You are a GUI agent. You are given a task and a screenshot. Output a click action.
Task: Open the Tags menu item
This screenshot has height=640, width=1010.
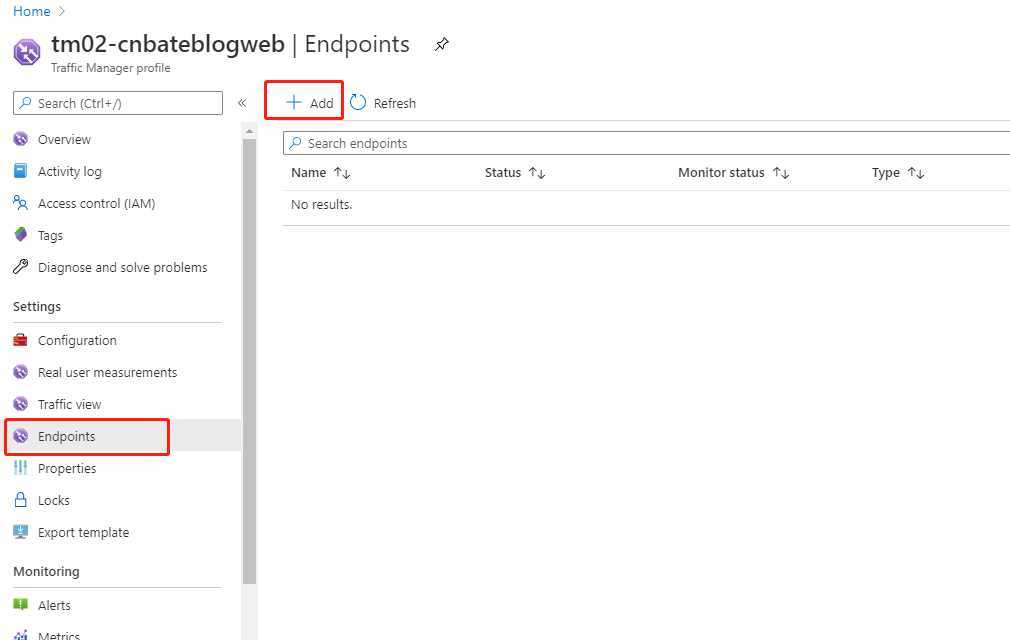[50, 236]
